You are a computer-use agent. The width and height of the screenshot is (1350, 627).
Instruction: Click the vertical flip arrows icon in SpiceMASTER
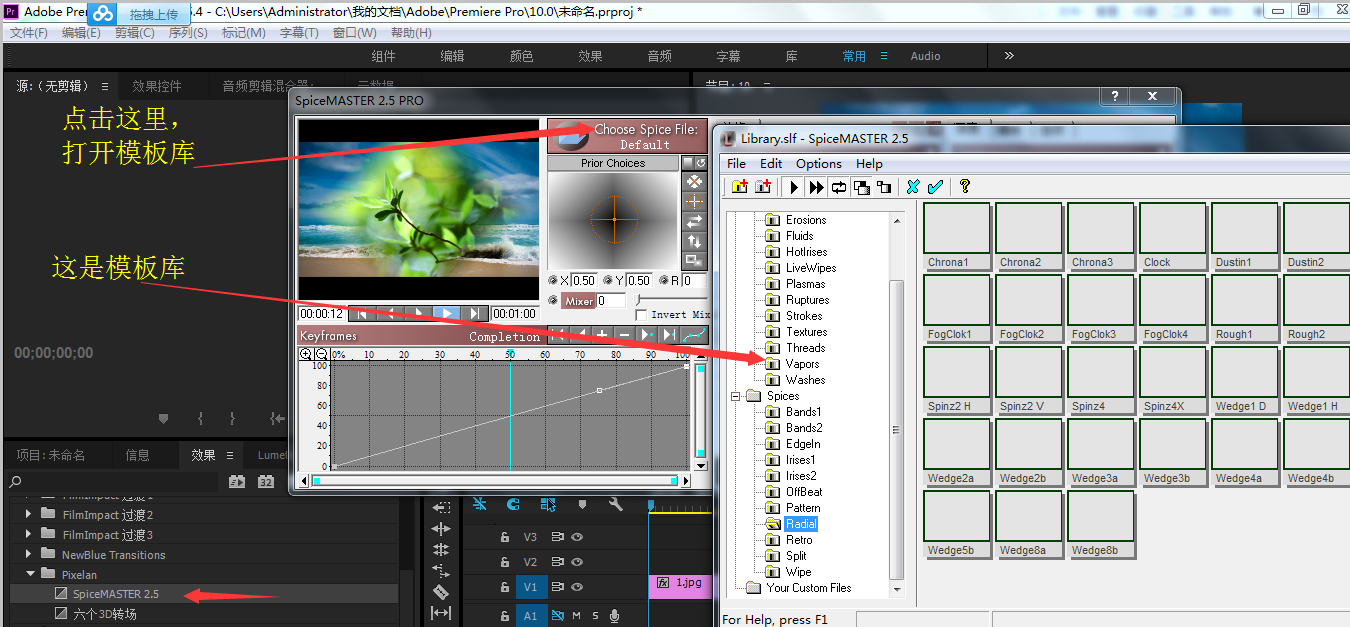click(694, 242)
